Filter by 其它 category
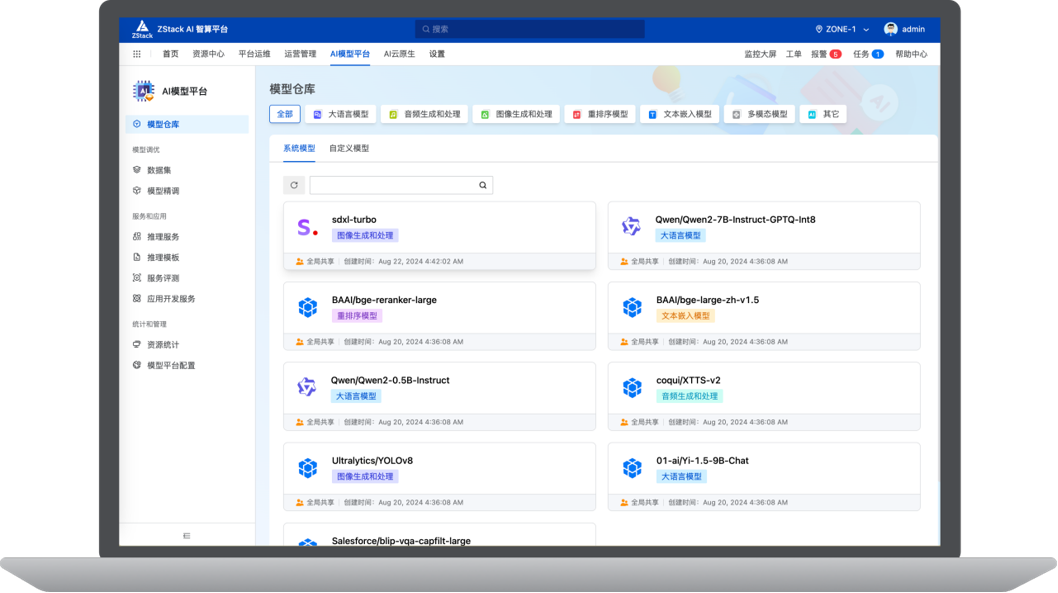This screenshot has height=593, width=1058. coord(823,114)
